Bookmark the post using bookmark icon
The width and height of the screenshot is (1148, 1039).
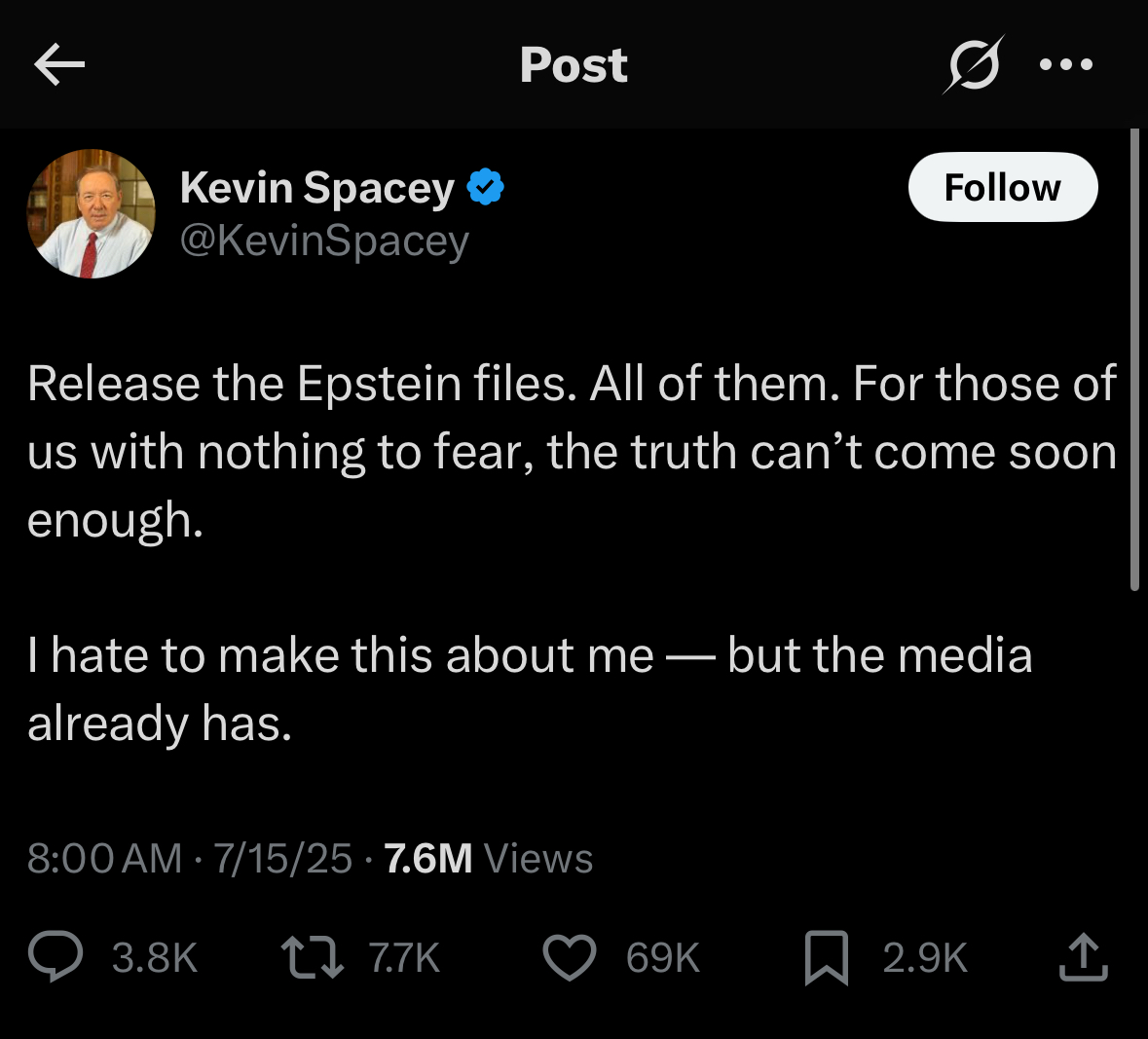[x=826, y=956]
